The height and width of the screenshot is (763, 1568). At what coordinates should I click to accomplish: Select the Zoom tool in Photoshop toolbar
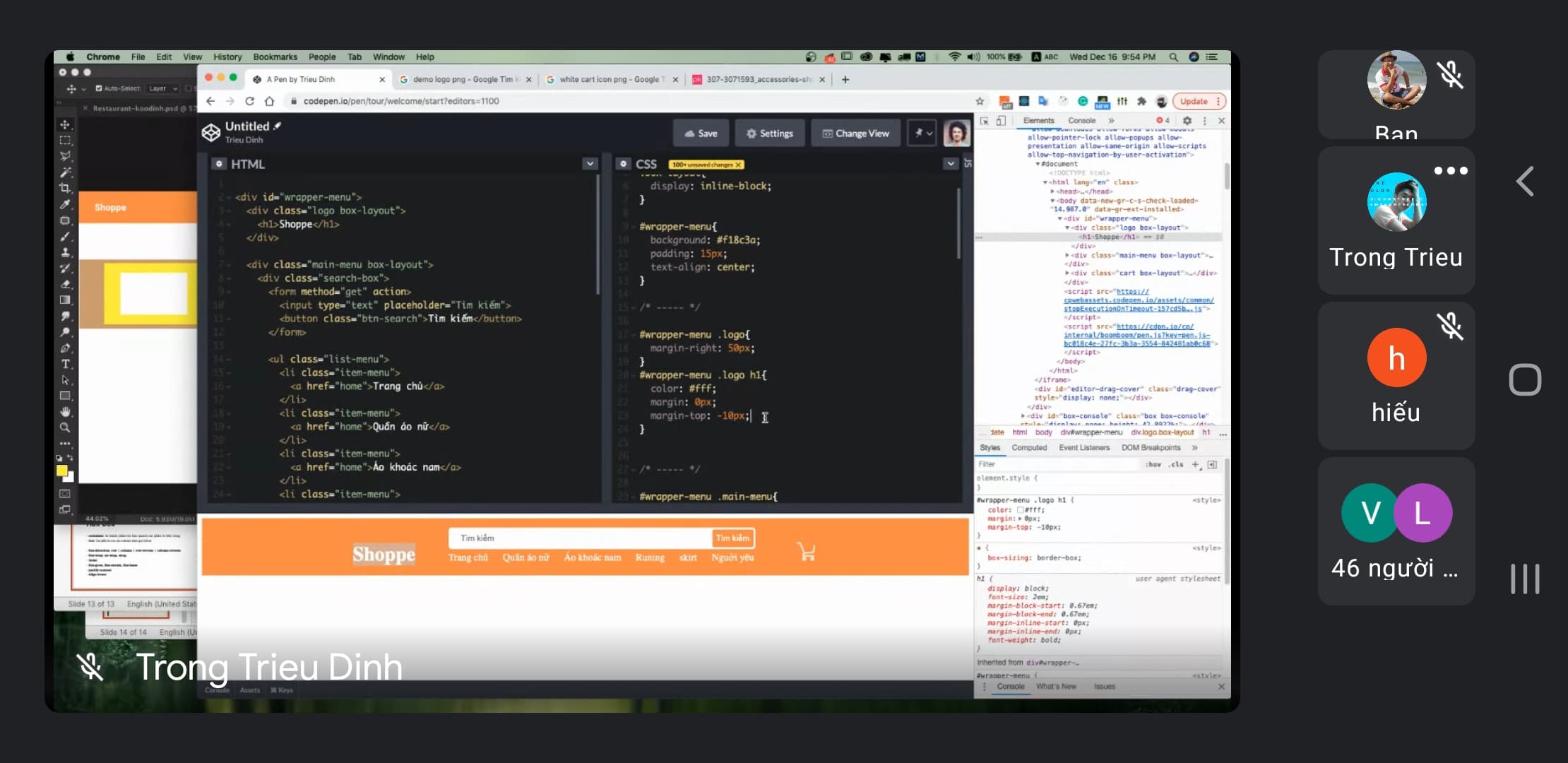pyautogui.click(x=65, y=427)
